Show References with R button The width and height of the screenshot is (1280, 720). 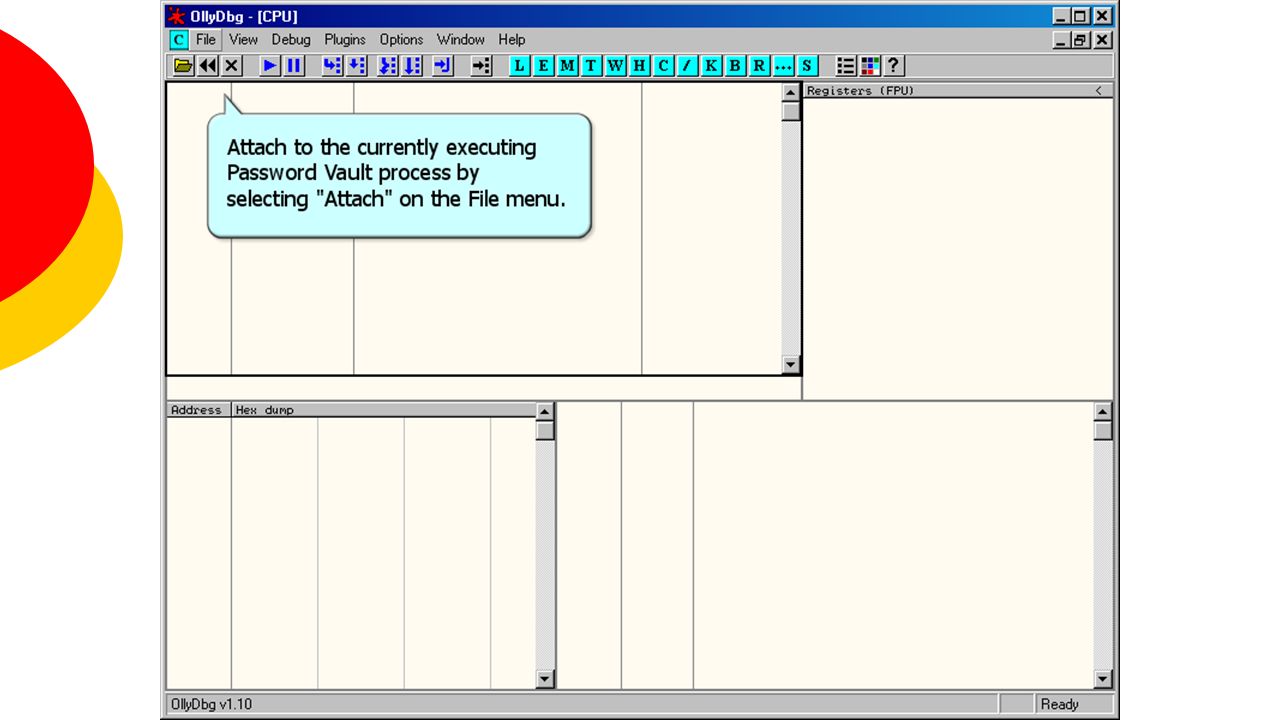(x=759, y=66)
